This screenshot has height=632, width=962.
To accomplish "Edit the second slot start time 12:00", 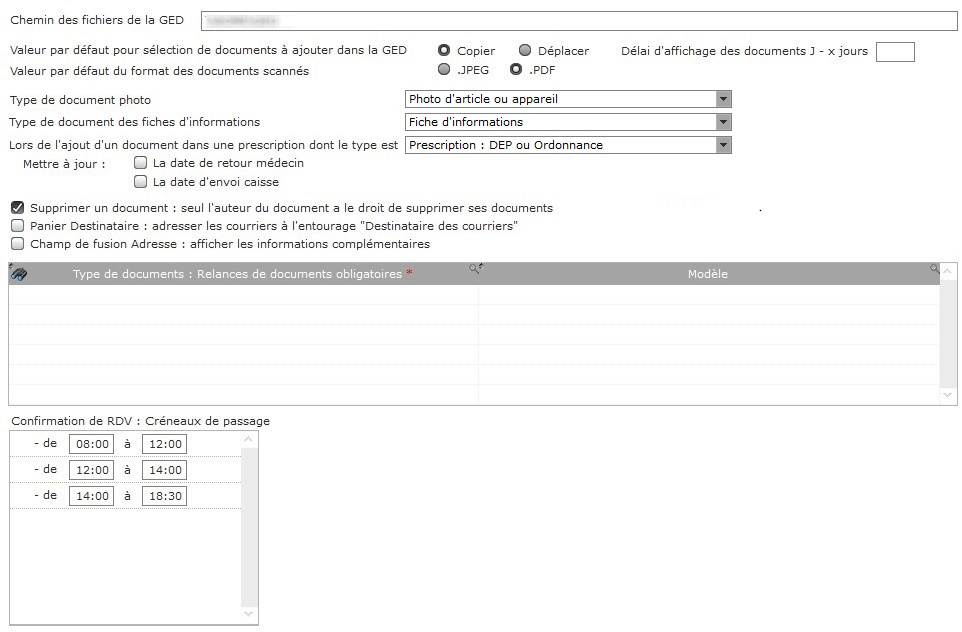I will click(91, 470).
